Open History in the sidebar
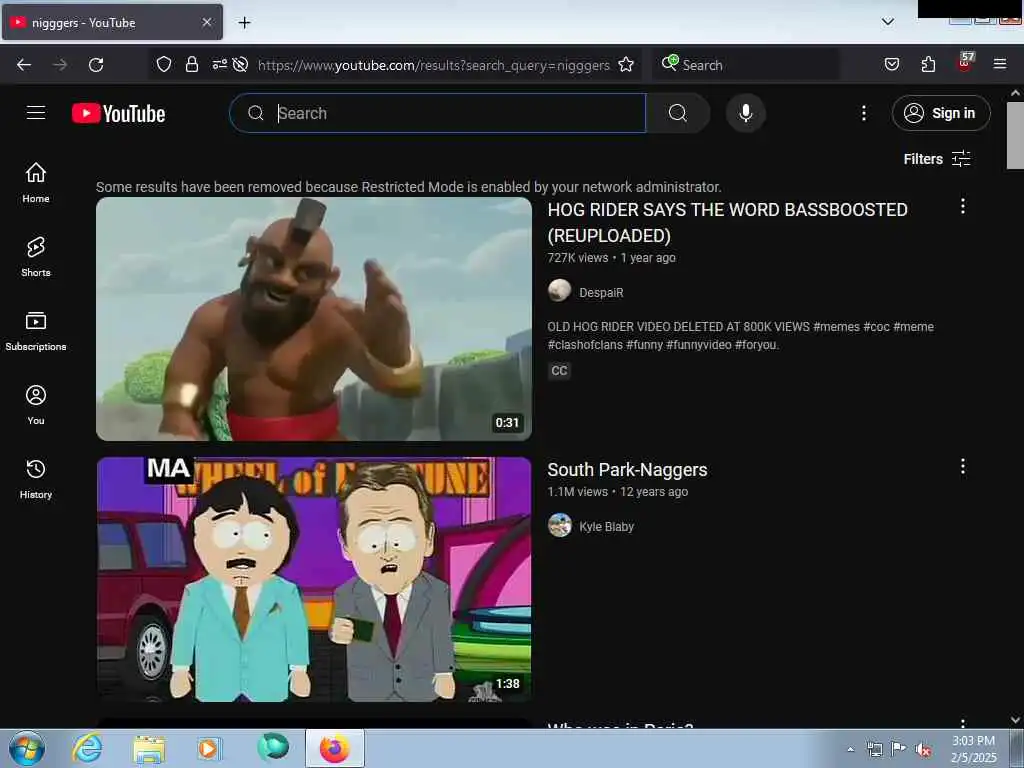1024x768 pixels. point(36,479)
